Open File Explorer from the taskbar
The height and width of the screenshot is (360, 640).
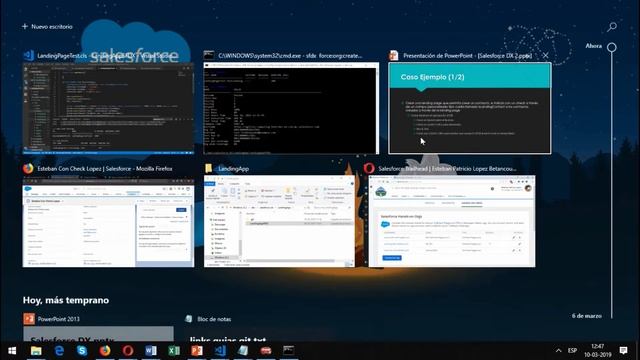click(36, 351)
